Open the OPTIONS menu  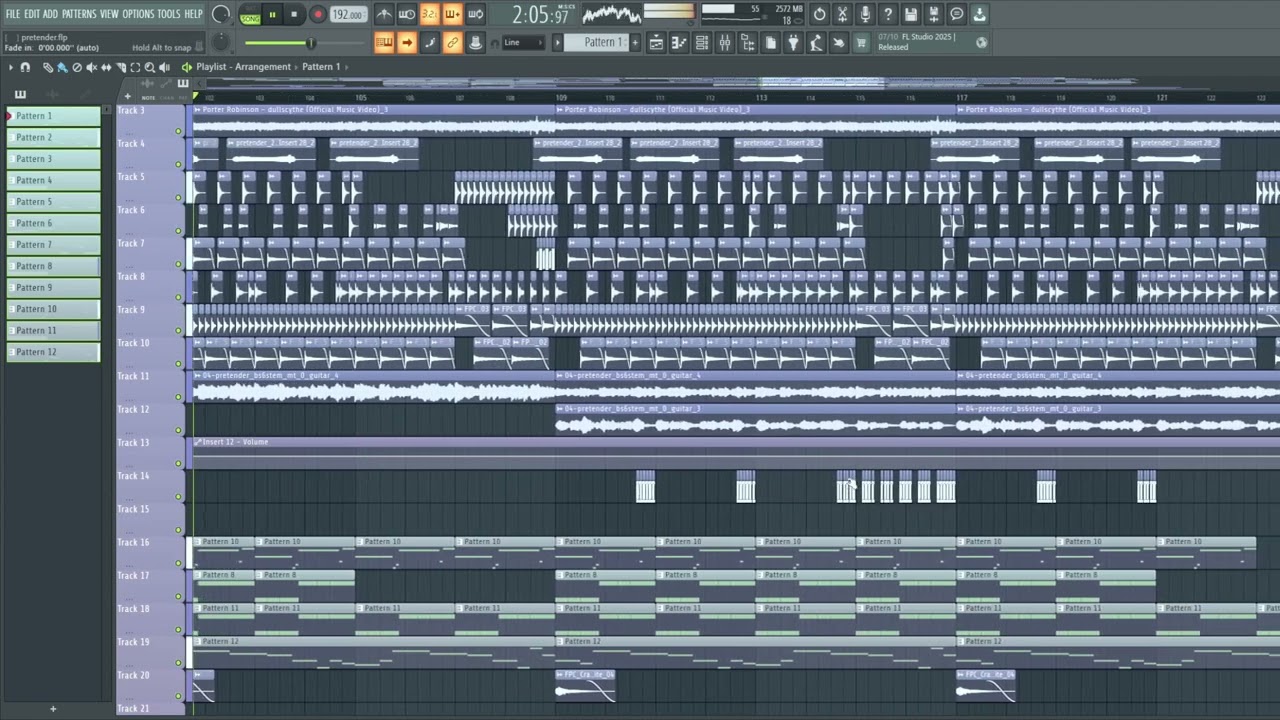click(x=138, y=14)
